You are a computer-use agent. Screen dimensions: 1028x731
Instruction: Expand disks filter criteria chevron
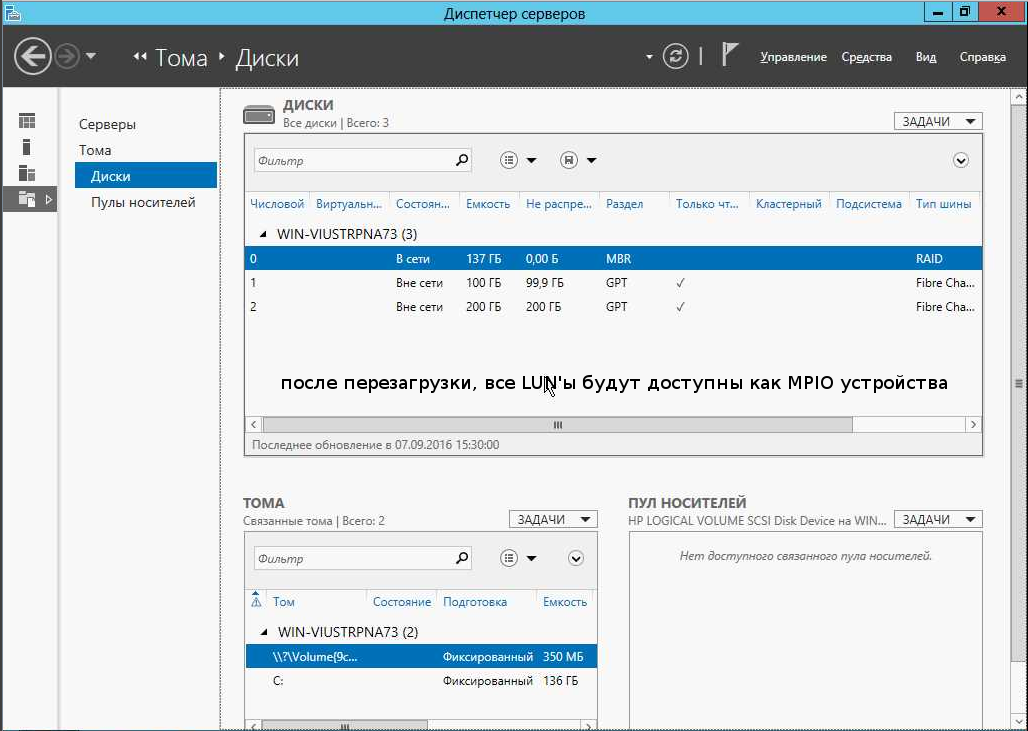[960, 160]
